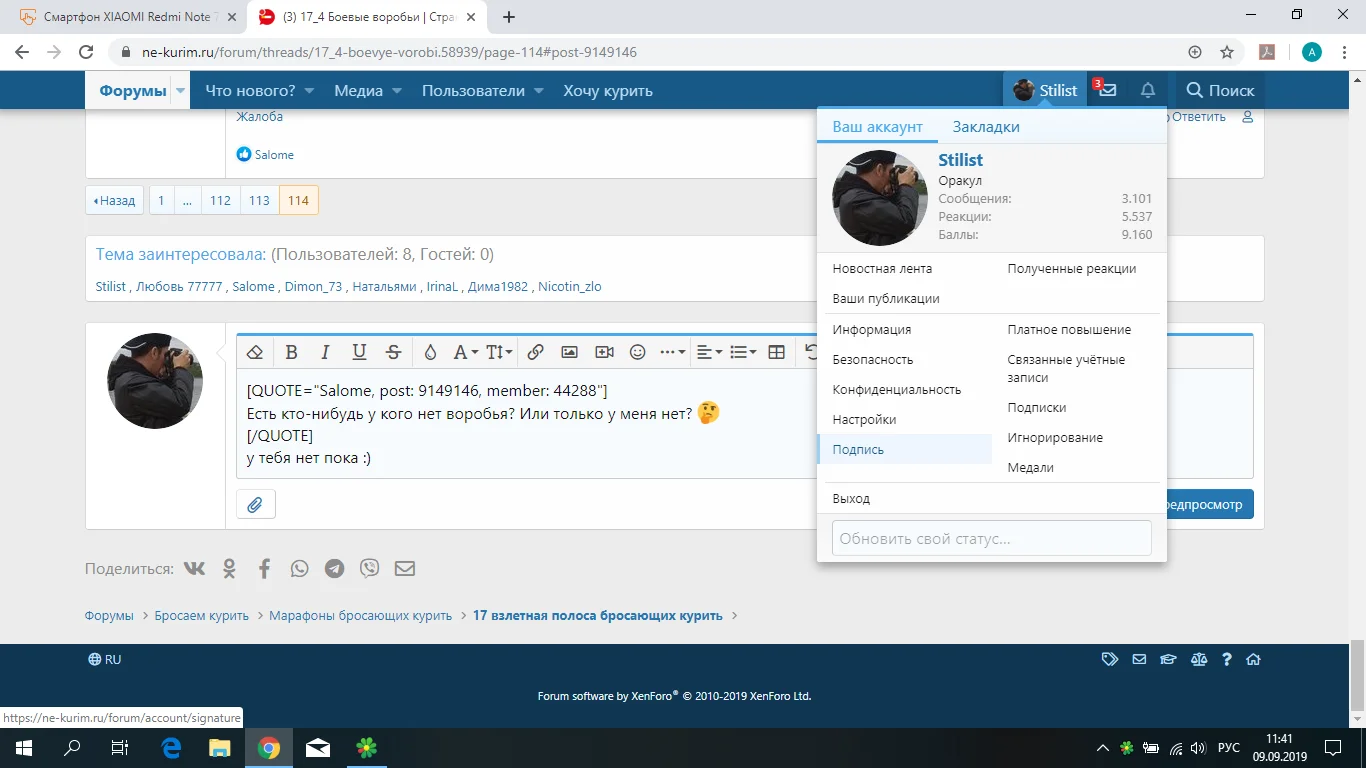This screenshot has width=1366, height=768.
Task: Open the help question mark in footer
Action: [x=1226, y=659]
